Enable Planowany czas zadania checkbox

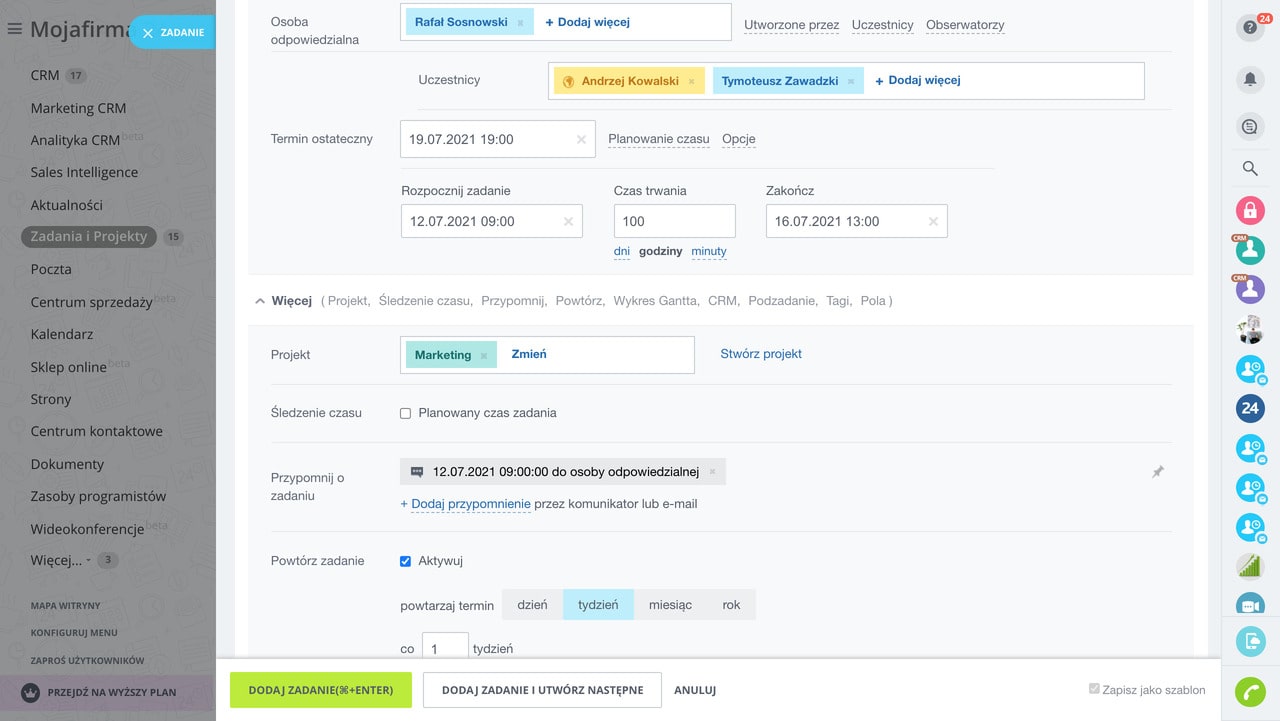coord(406,413)
